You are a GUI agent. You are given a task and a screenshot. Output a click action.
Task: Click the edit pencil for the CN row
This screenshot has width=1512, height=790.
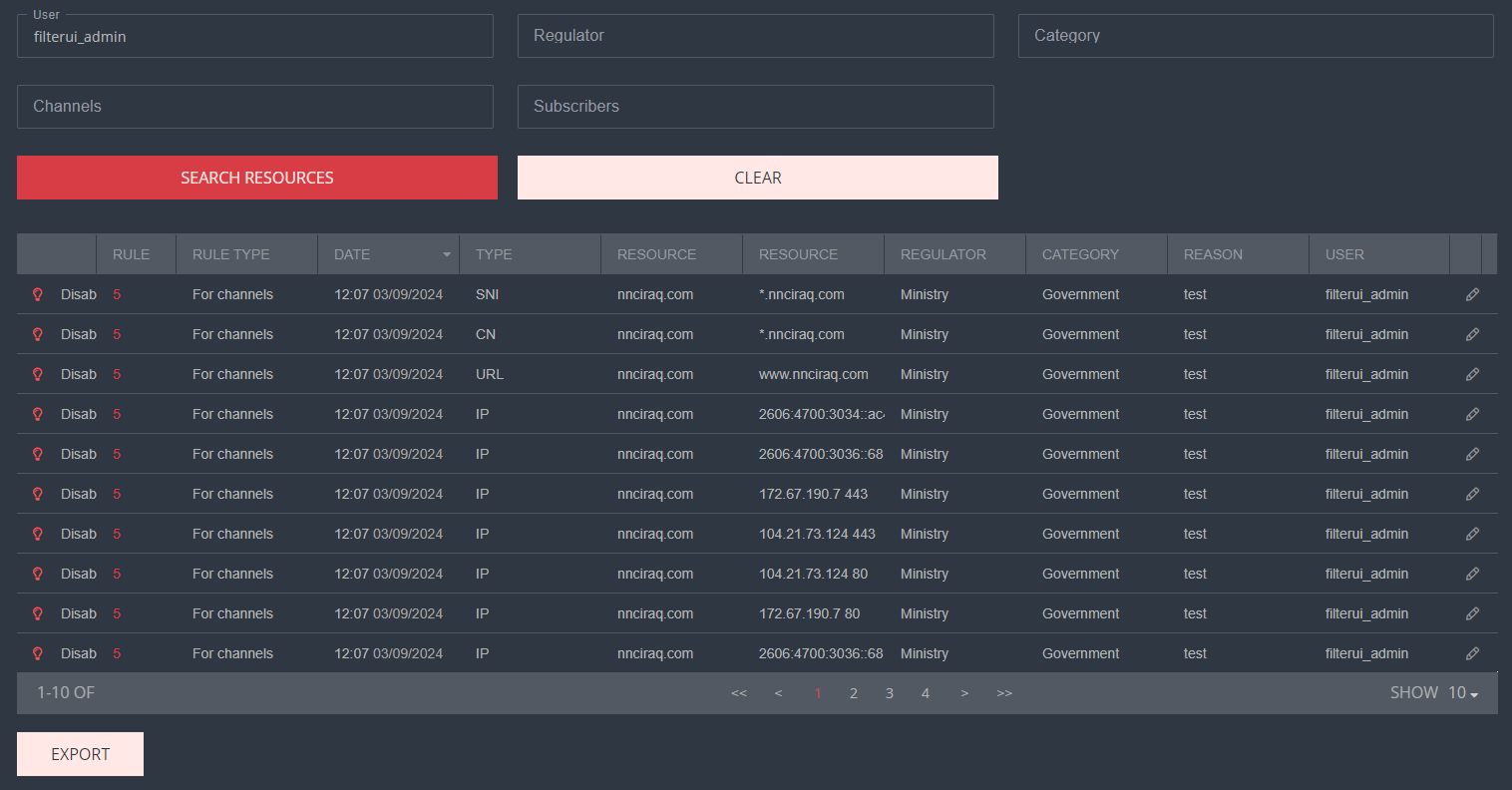(1472, 334)
